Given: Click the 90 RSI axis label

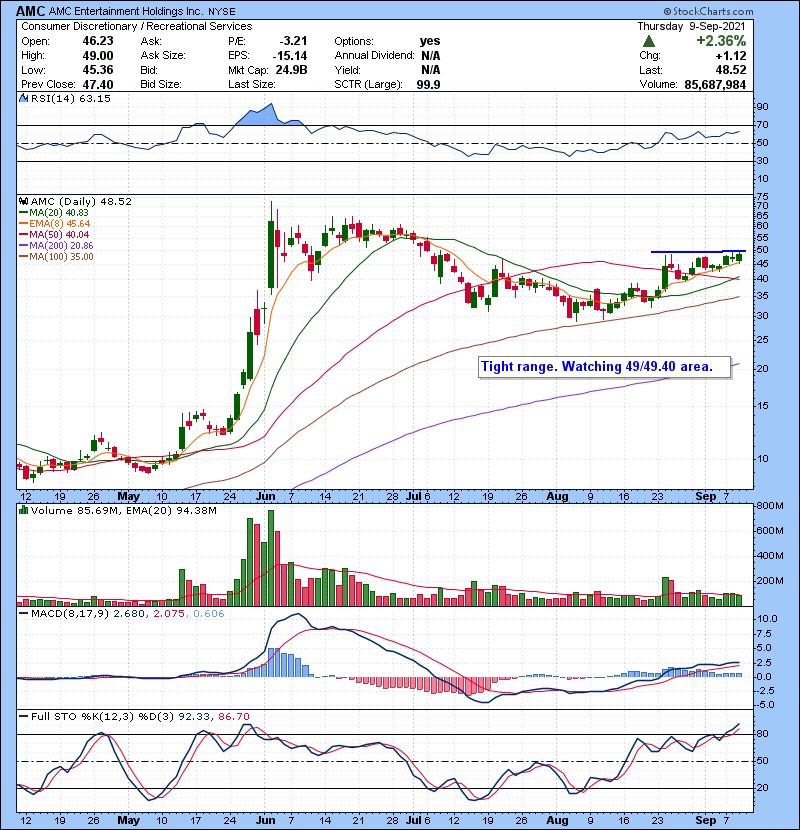Looking at the screenshot, I should 762,107.
